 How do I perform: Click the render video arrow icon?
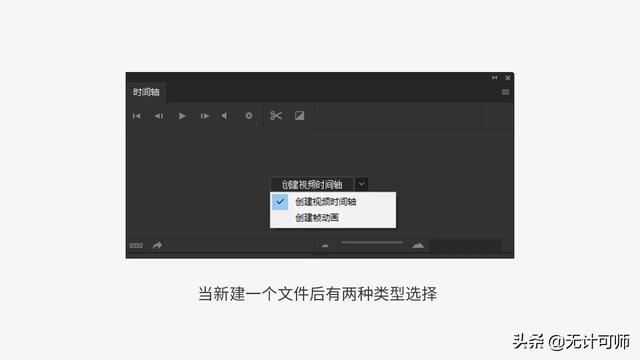click(157, 245)
